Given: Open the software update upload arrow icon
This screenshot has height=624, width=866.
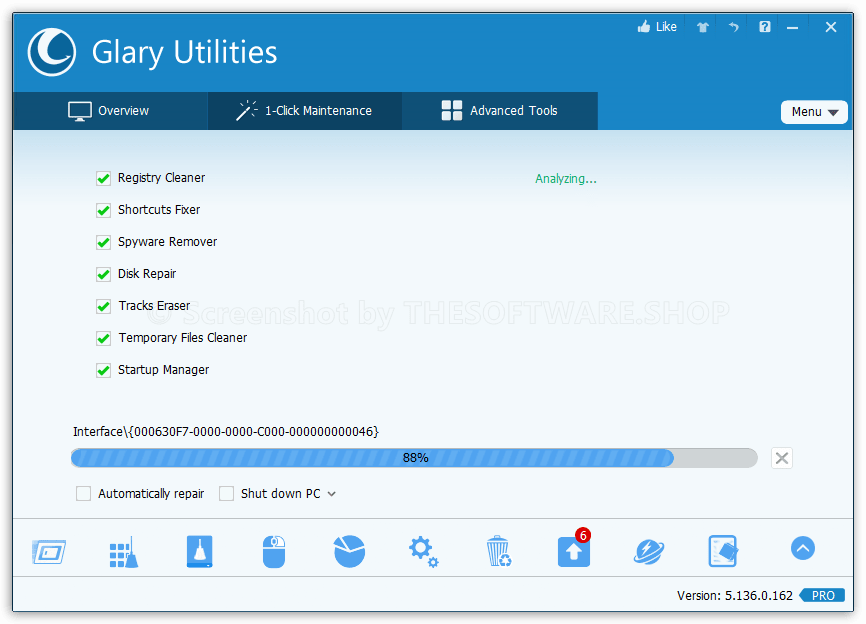Looking at the screenshot, I should tap(574, 551).
